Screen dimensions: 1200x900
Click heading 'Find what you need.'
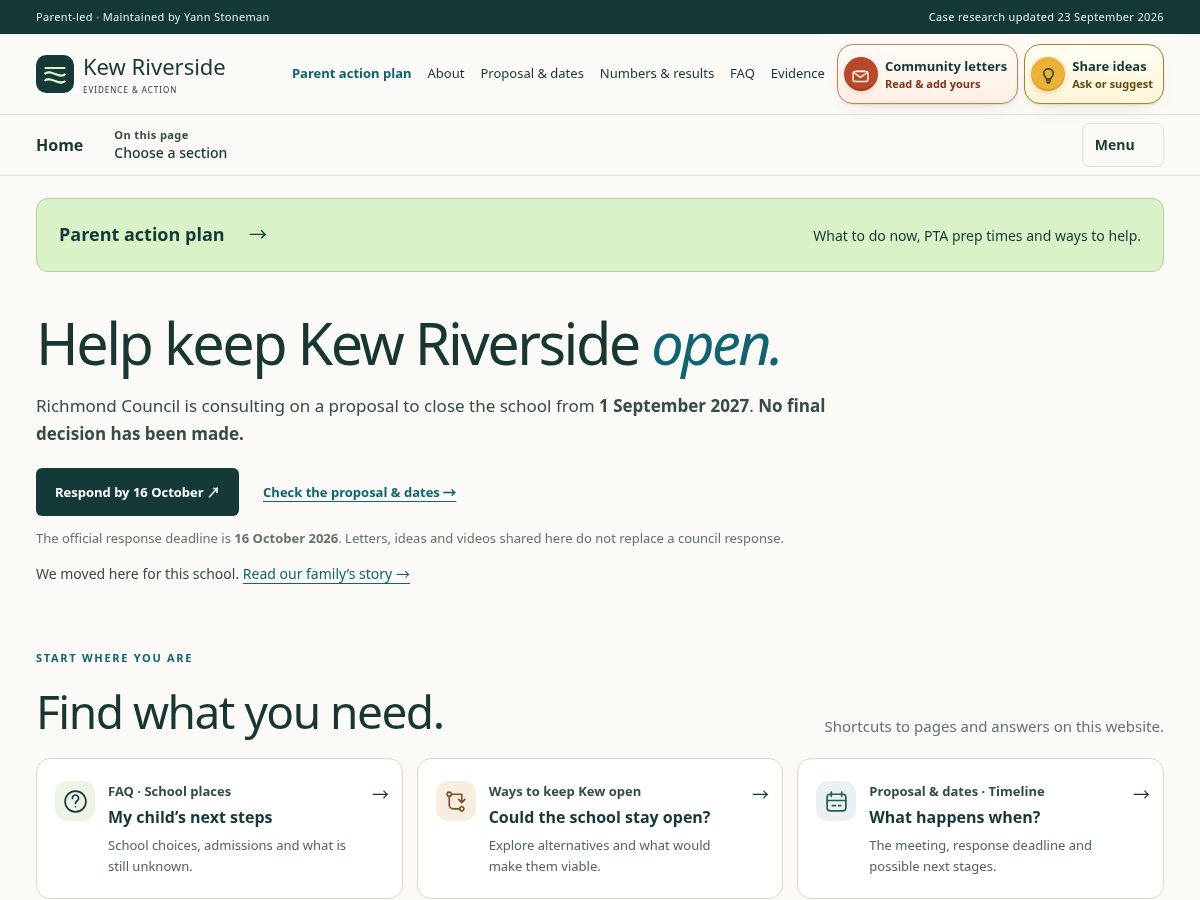pos(240,713)
